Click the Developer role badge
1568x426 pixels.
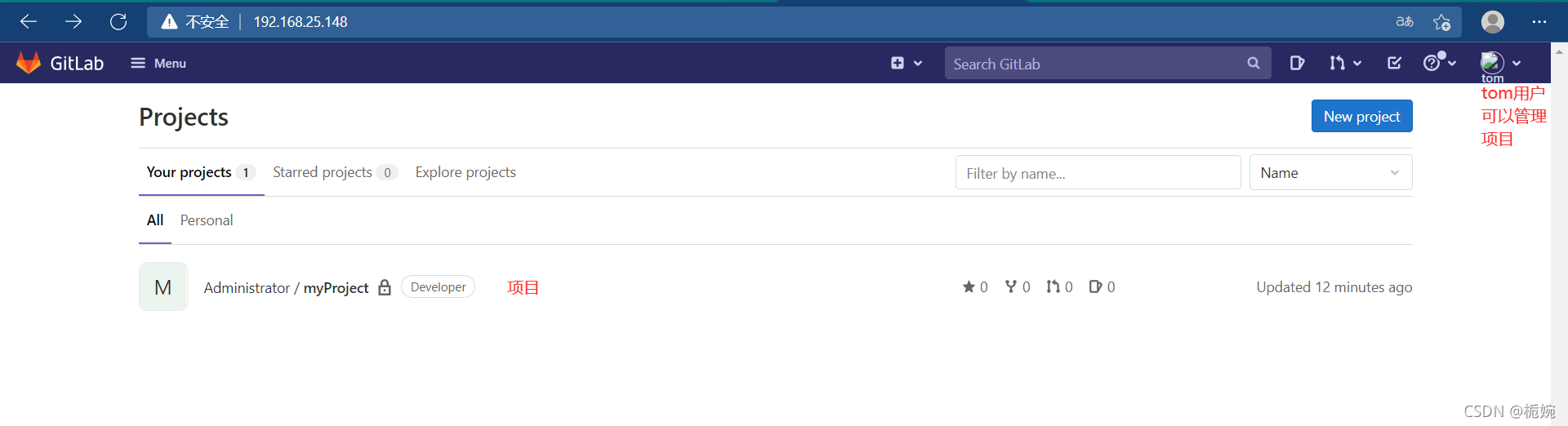pyautogui.click(x=438, y=286)
